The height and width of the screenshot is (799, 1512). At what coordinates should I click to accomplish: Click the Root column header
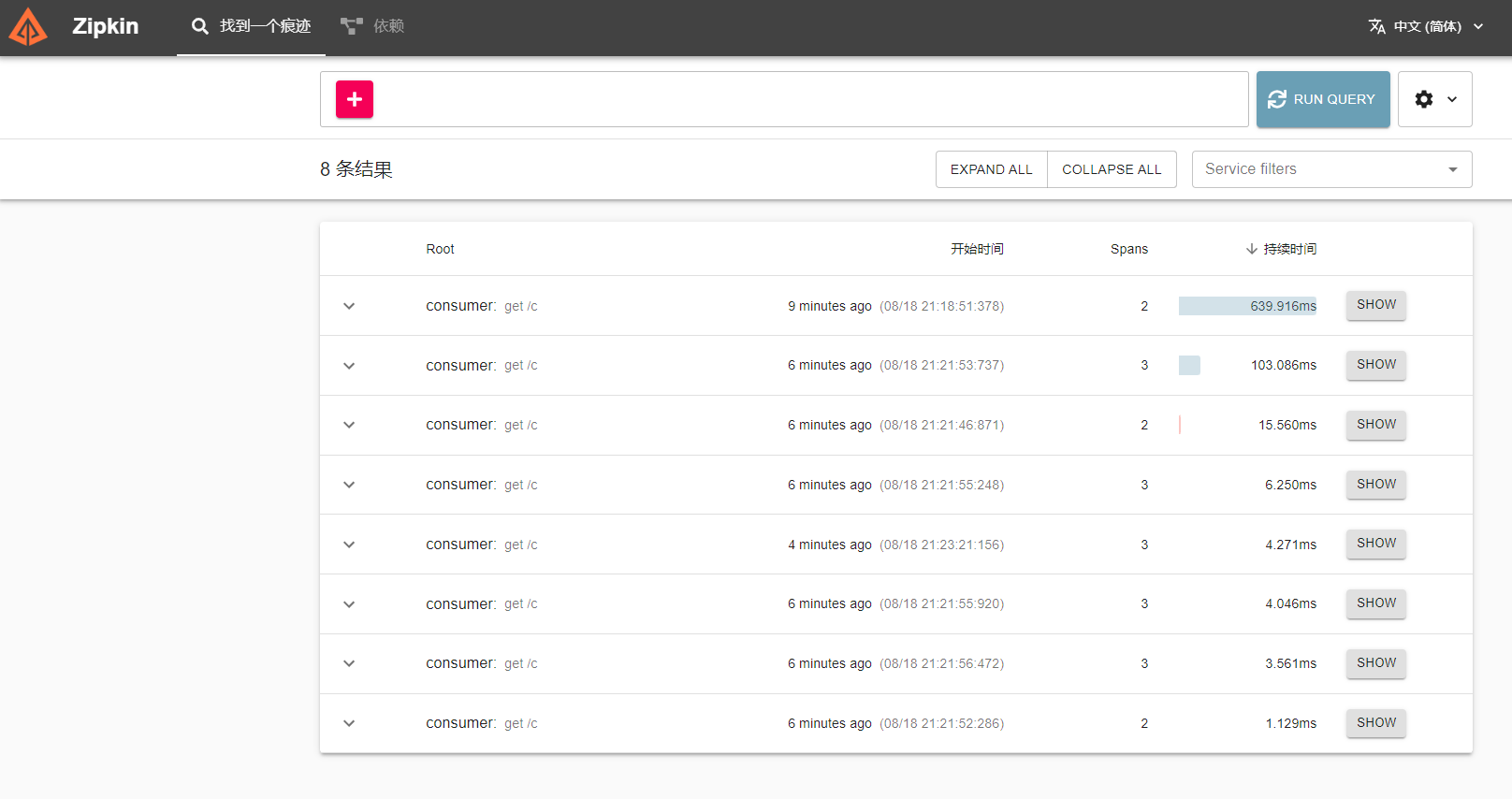coord(440,249)
